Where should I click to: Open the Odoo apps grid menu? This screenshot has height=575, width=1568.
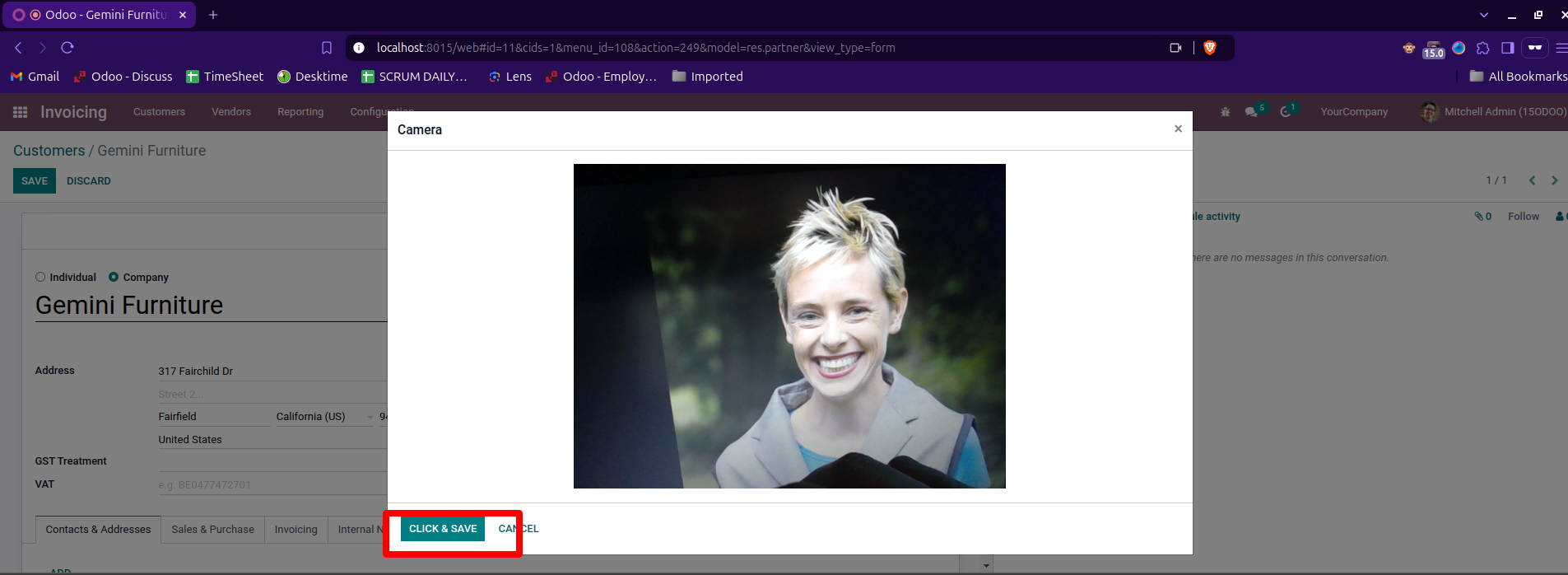(21, 112)
